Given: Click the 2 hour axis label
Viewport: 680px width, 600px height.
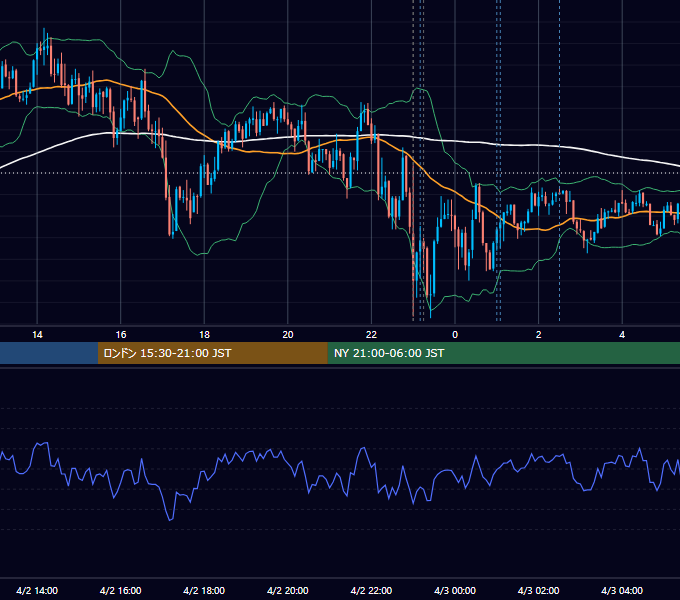Looking at the screenshot, I should point(538,335).
